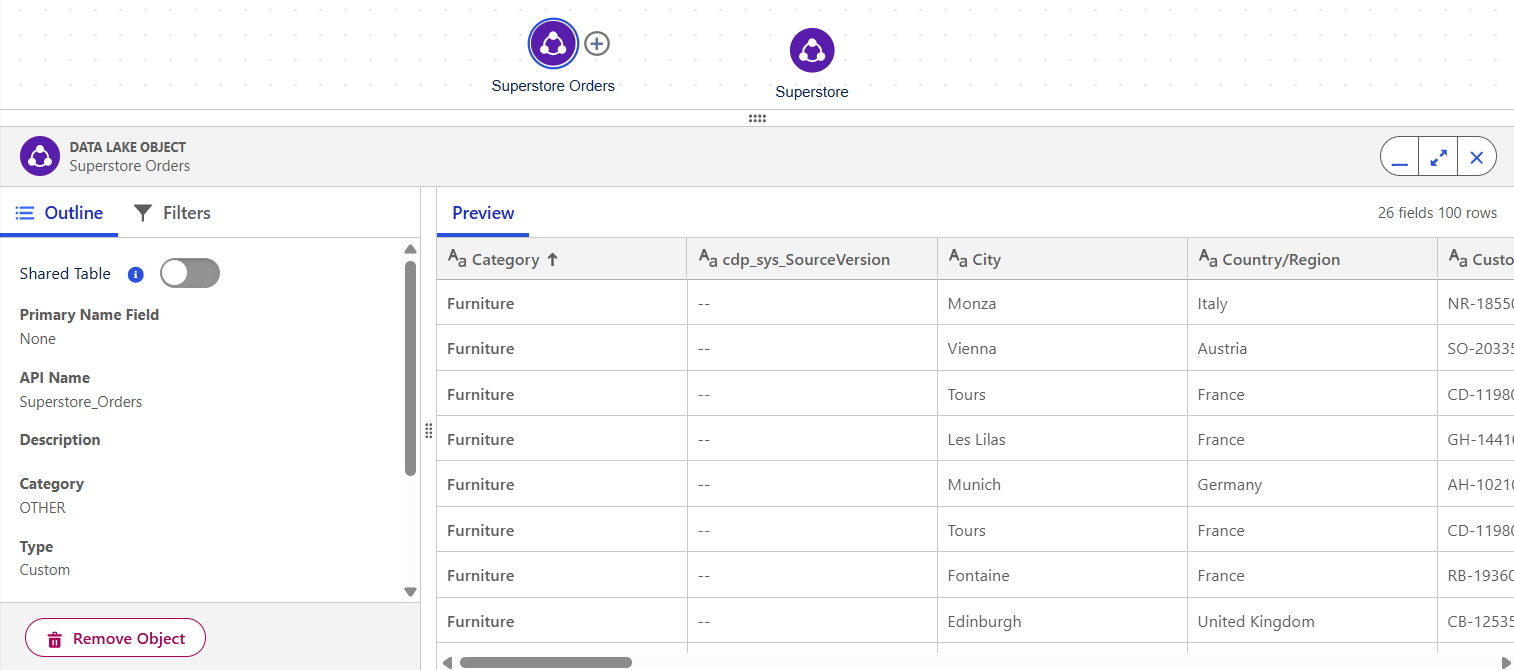The image size is (1514, 670).
Task: Click the OTHER category value
Action: (x=43, y=508)
